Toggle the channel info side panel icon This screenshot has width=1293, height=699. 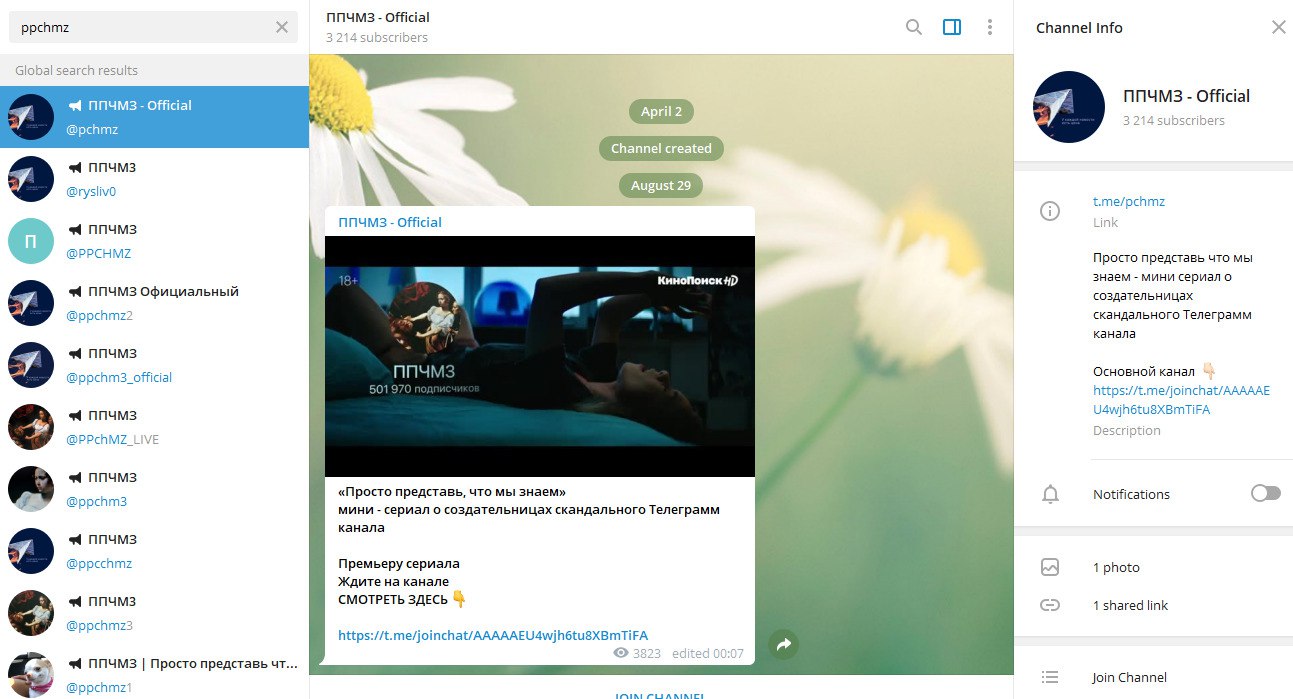[x=952, y=27]
